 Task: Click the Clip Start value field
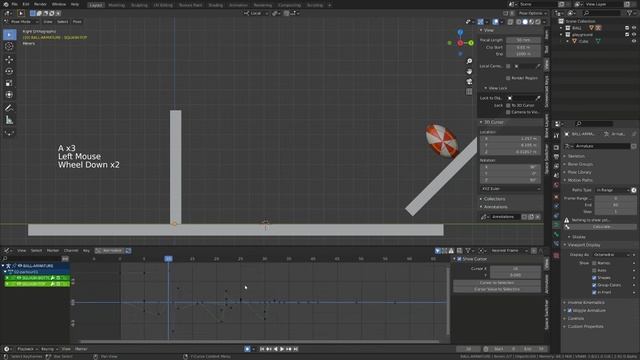[x=523, y=48]
